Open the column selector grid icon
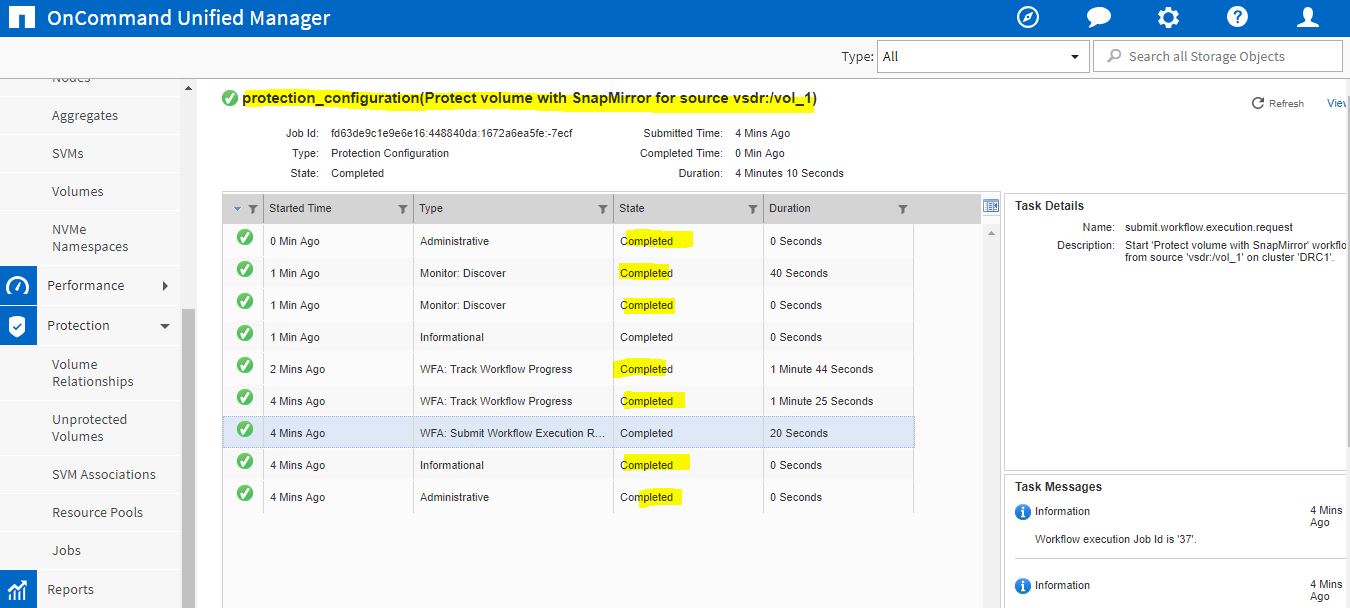 [x=991, y=206]
